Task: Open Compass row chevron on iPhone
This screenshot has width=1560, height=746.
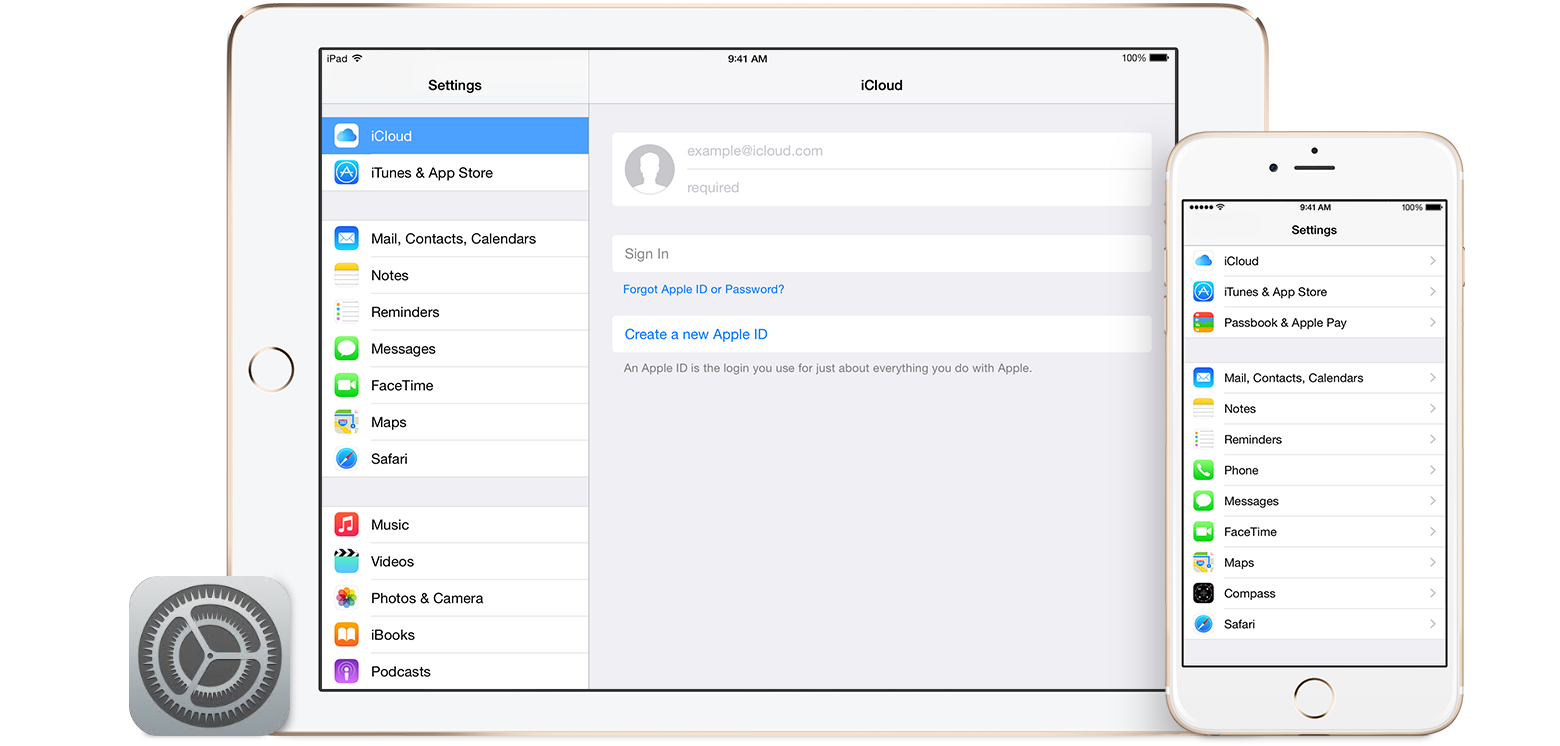Action: (1433, 593)
